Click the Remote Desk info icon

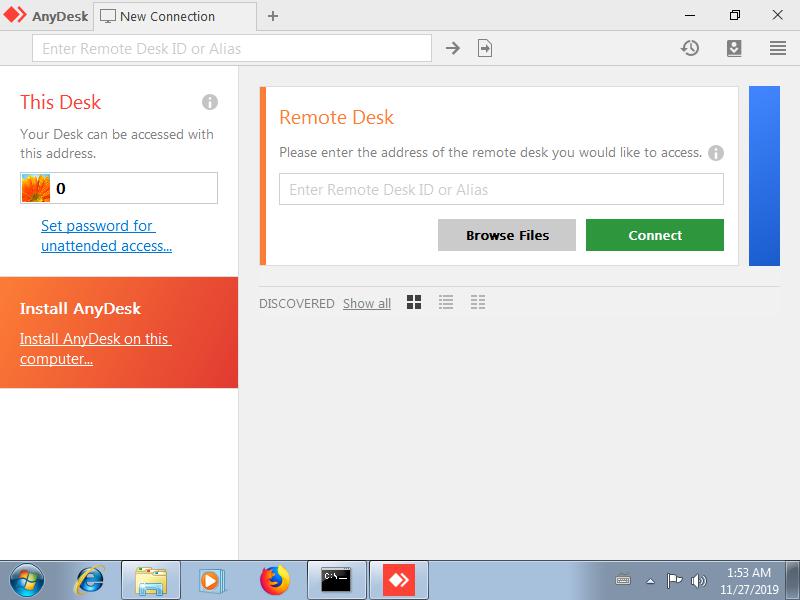[x=716, y=153]
